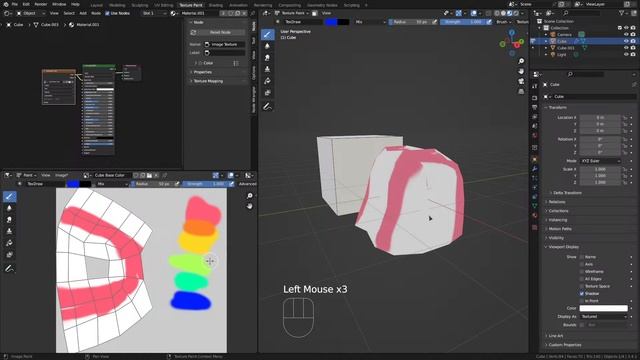Select the Fill tool in image editor toolbar
Image resolution: width=640 pixels, height=360 pixels.
9,243
